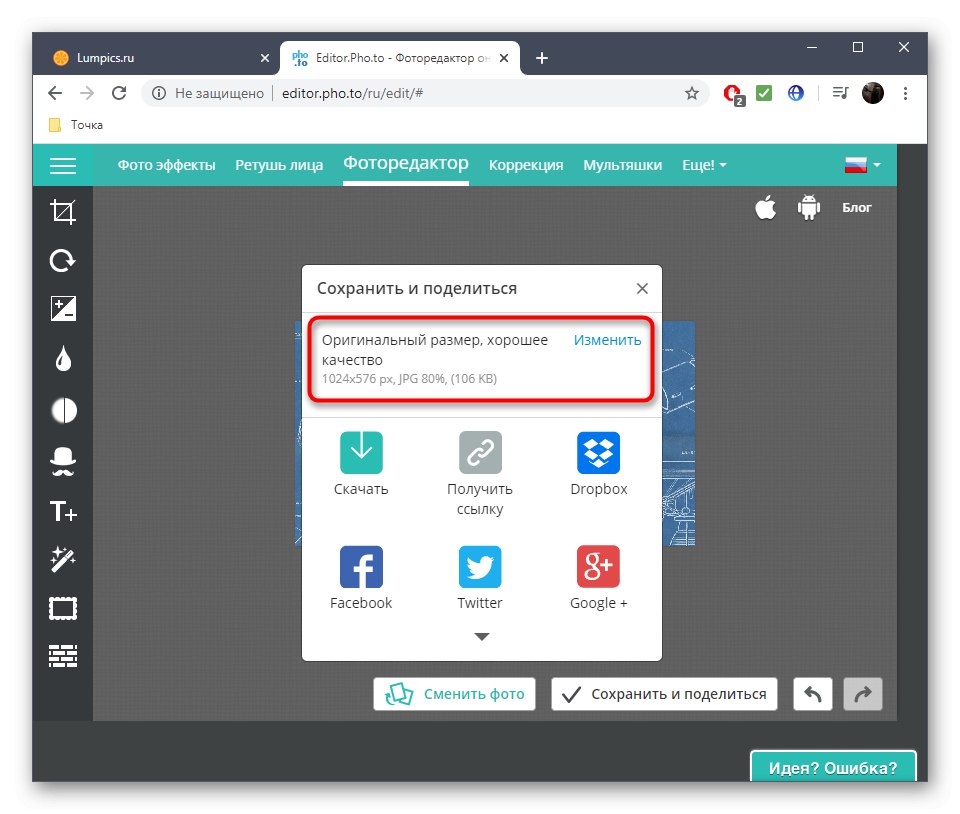Viewport: 960px width, 814px height.
Task: Open the Frames tool
Action: point(63,609)
